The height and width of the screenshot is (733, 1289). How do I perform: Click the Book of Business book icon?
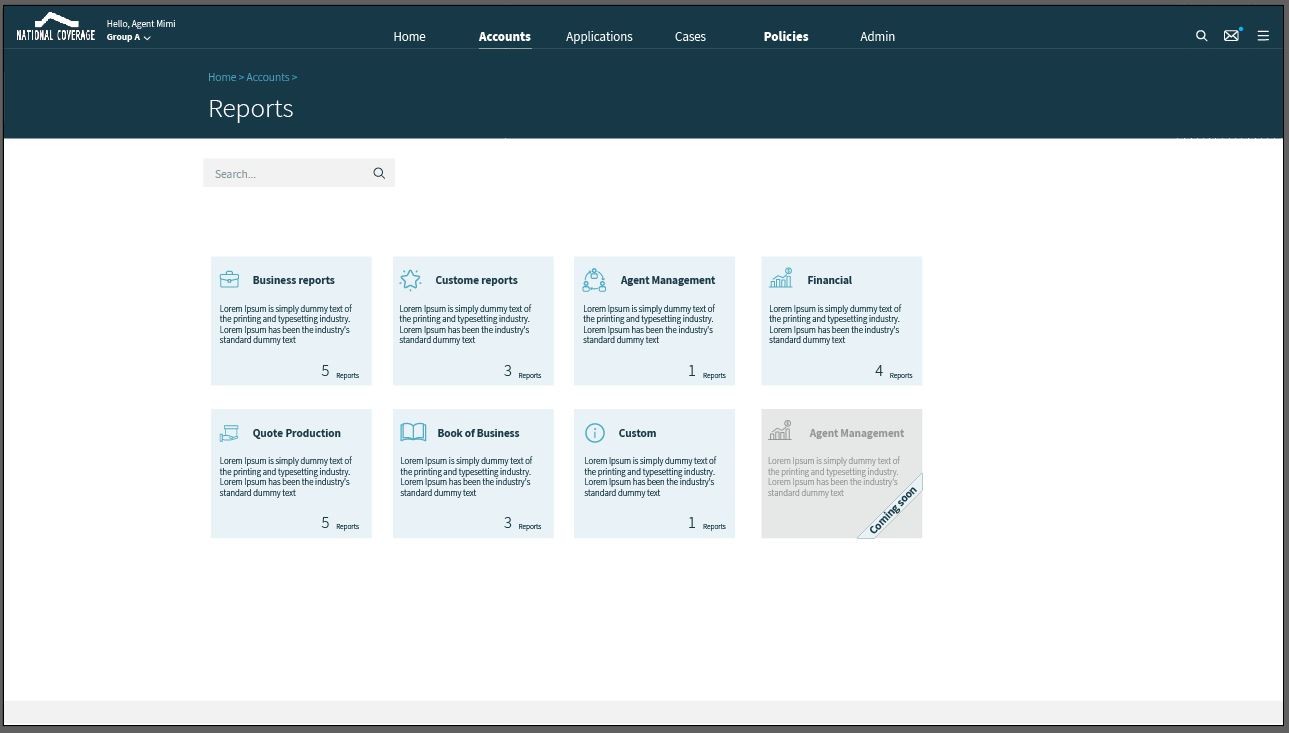click(x=413, y=432)
